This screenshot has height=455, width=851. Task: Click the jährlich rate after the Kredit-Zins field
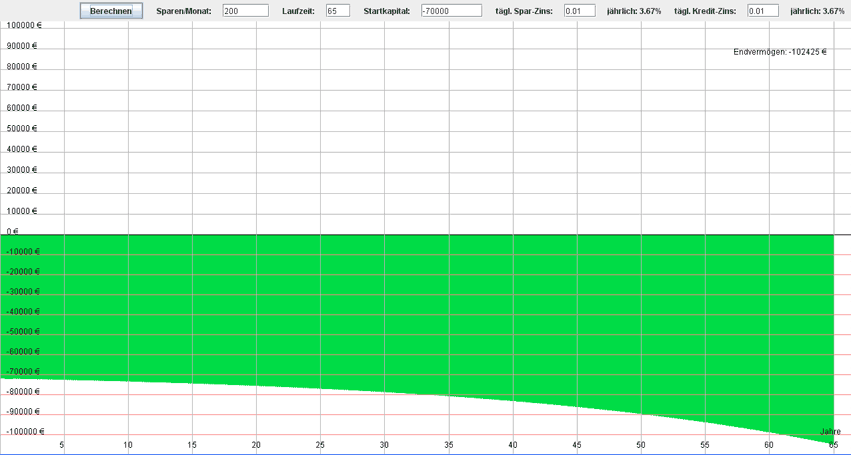(818, 11)
